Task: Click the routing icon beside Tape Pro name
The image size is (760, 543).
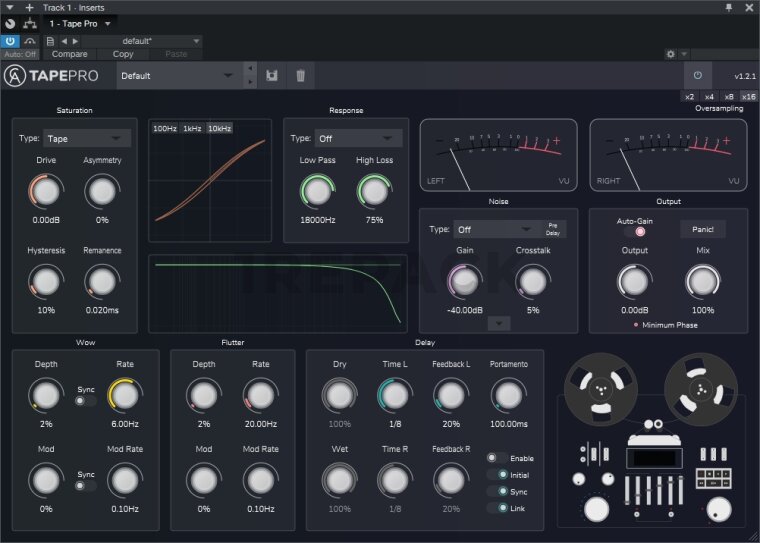Action: tap(29, 23)
